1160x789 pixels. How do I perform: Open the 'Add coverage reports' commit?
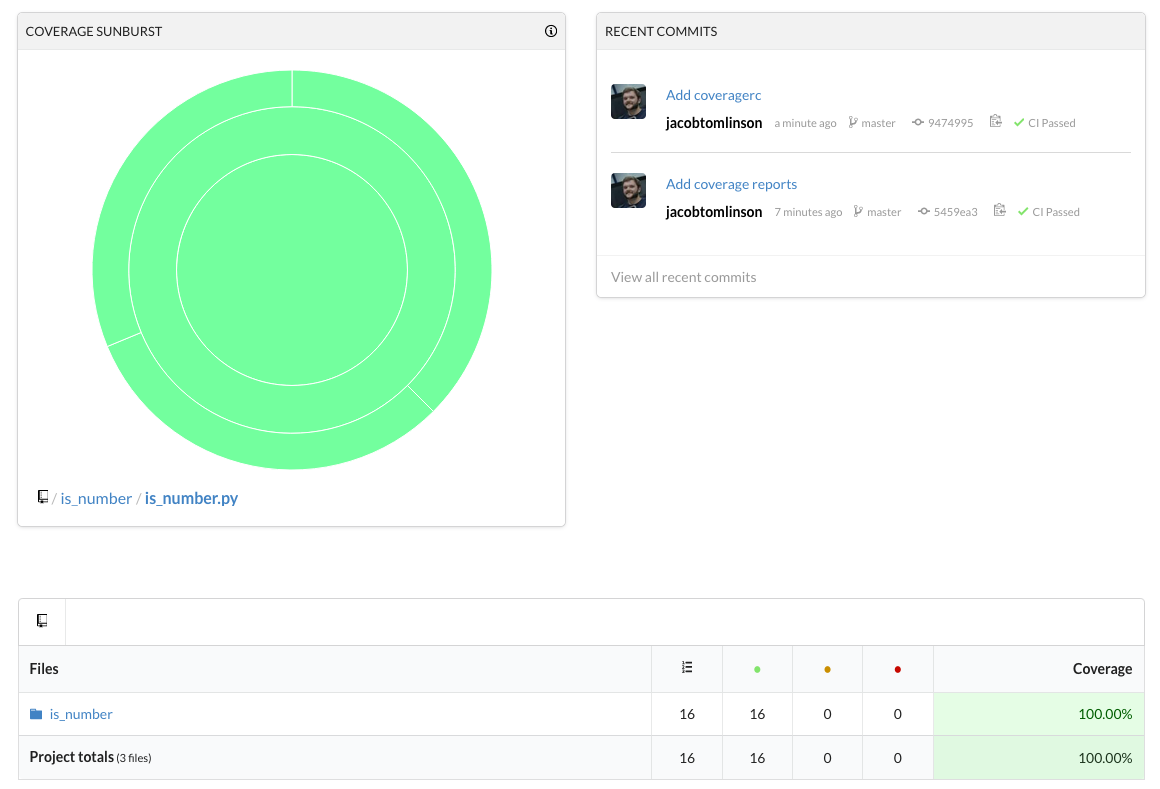[731, 184]
